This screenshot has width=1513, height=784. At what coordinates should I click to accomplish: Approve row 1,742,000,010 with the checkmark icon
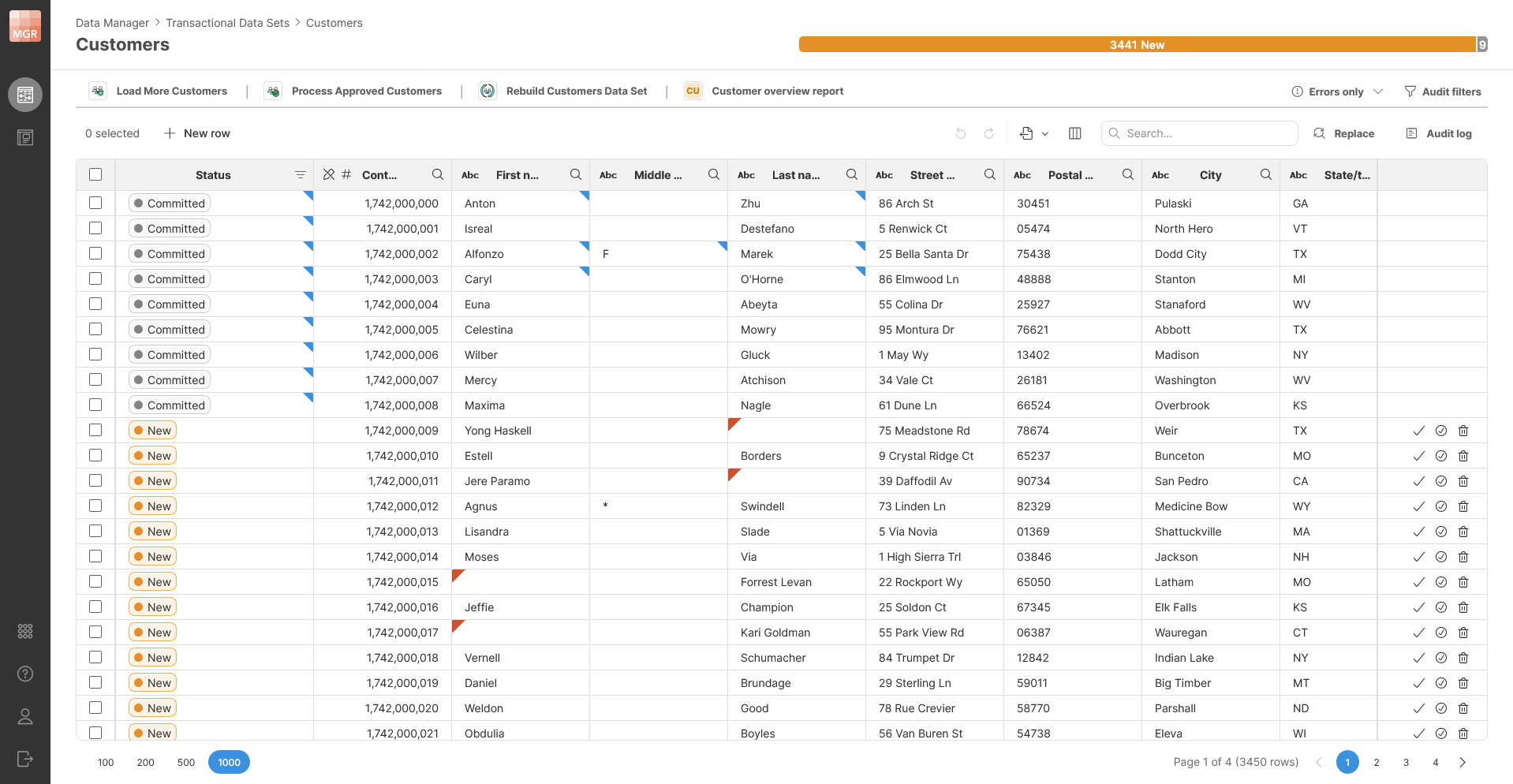tap(1419, 456)
